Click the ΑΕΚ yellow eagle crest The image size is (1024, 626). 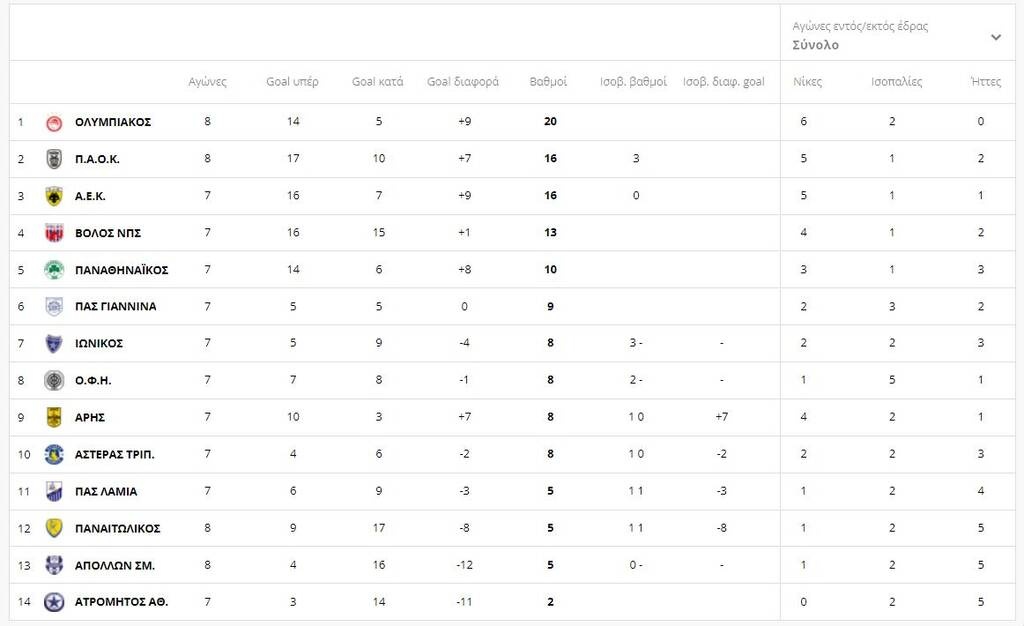(x=54, y=196)
